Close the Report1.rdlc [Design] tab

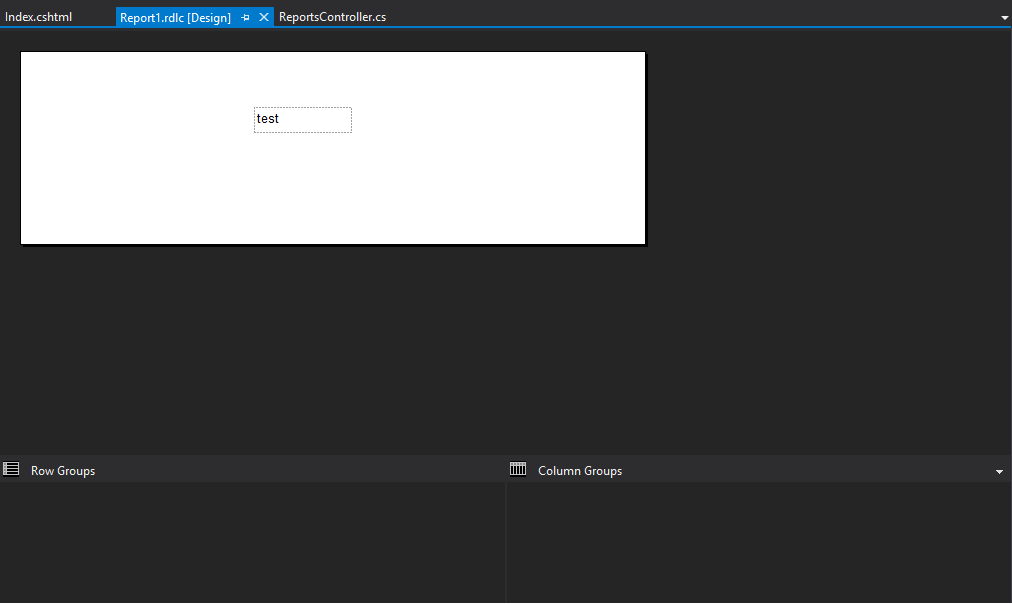click(263, 17)
